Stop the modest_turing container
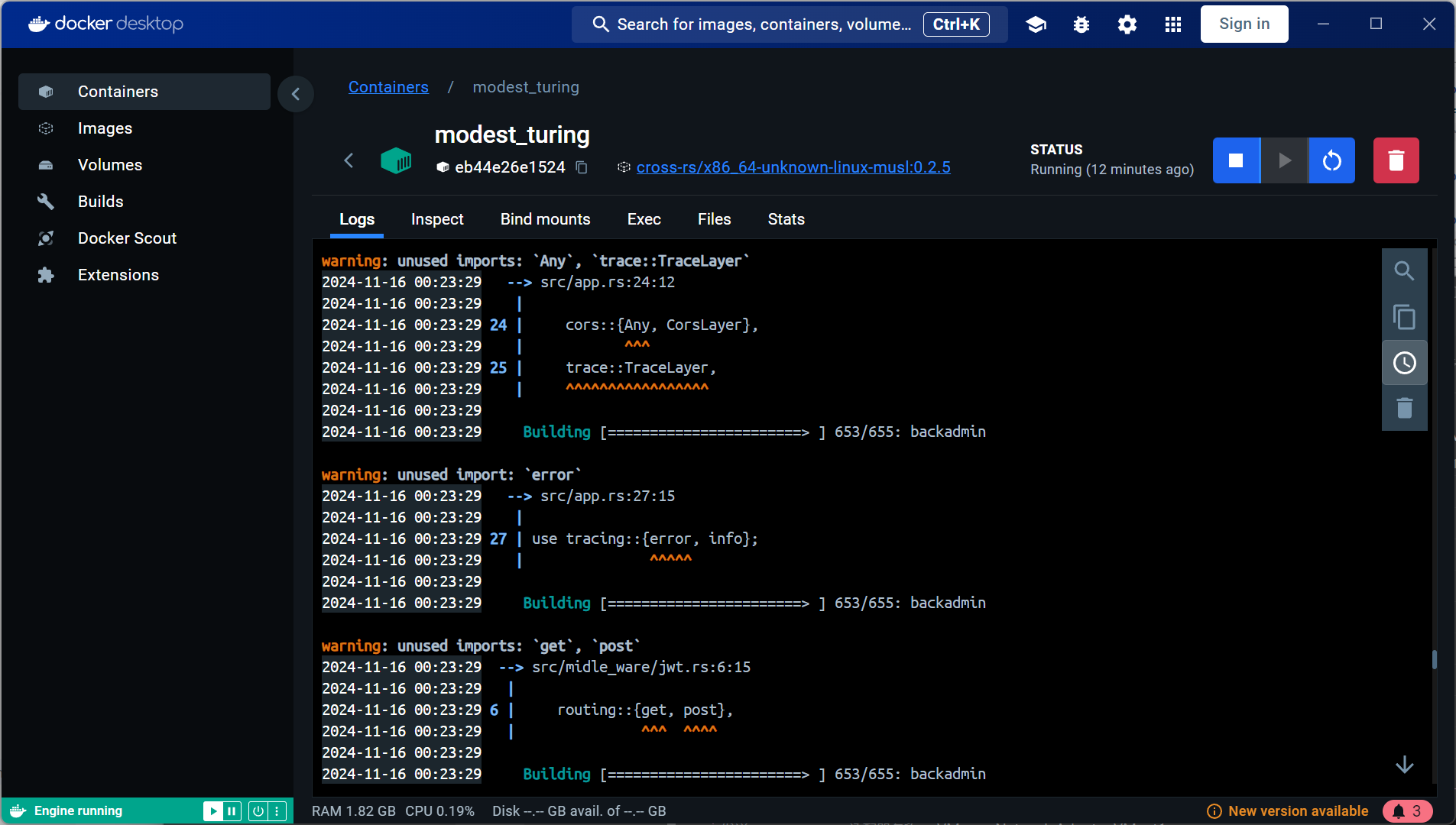The image size is (1456, 825). (1236, 160)
